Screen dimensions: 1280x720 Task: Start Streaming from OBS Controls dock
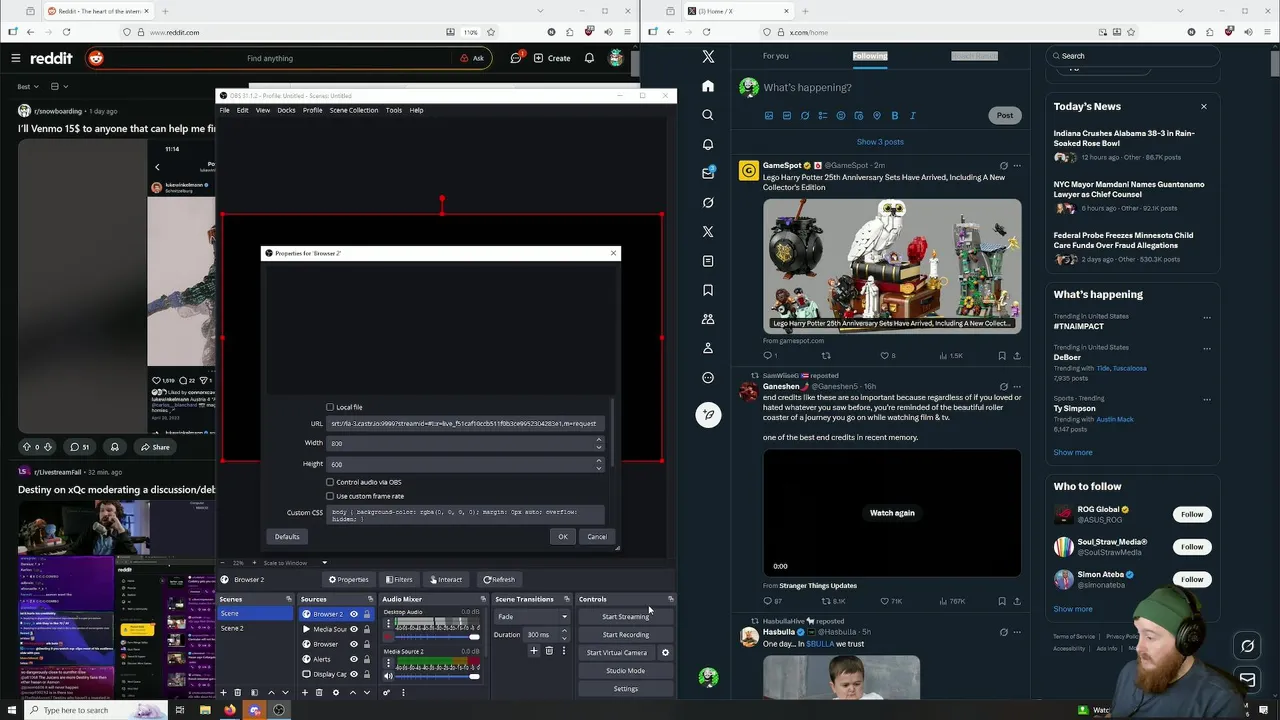click(625, 616)
